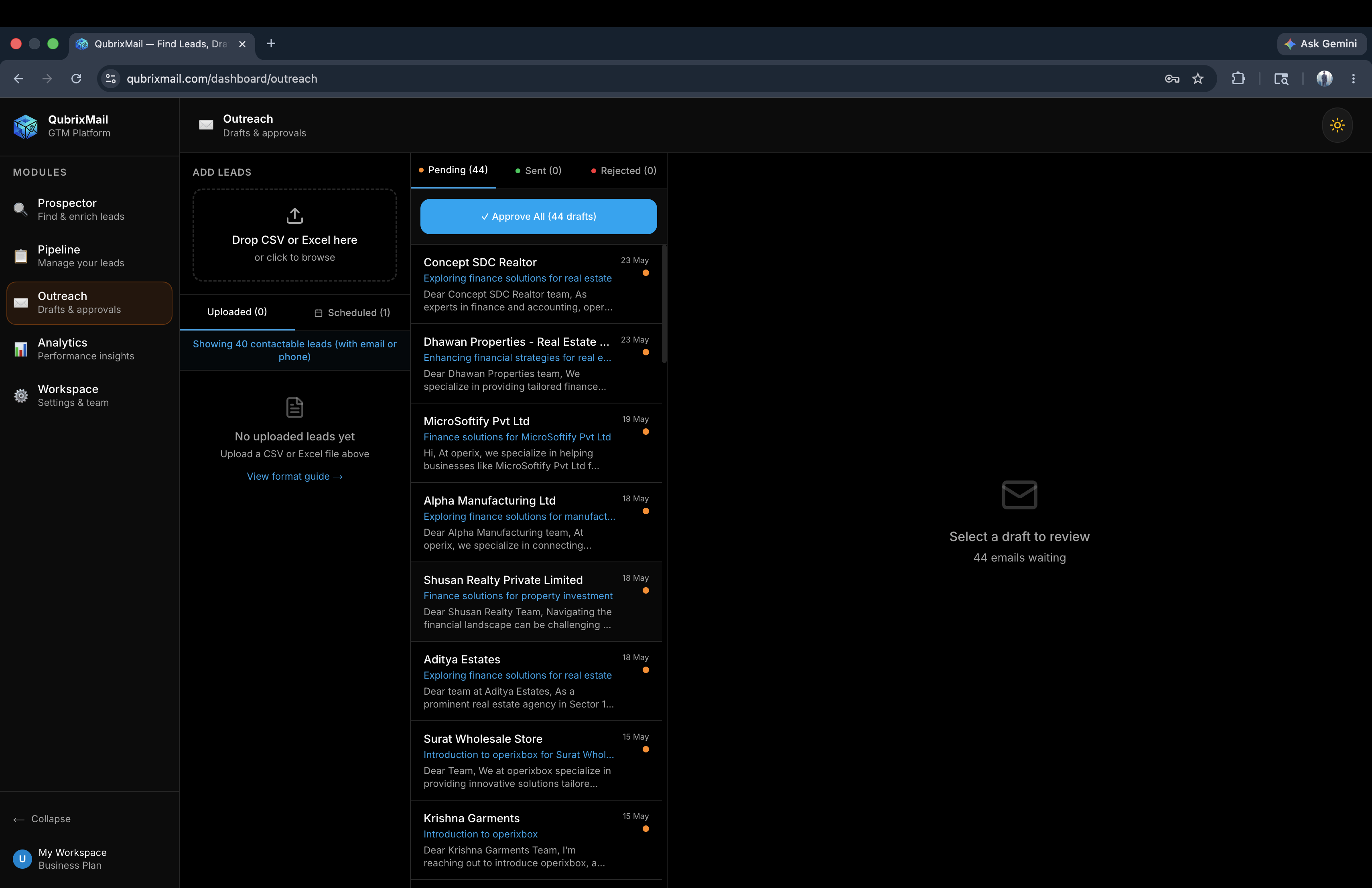Open the Aditya Estates draft
1372x888 pixels.
click(536, 682)
